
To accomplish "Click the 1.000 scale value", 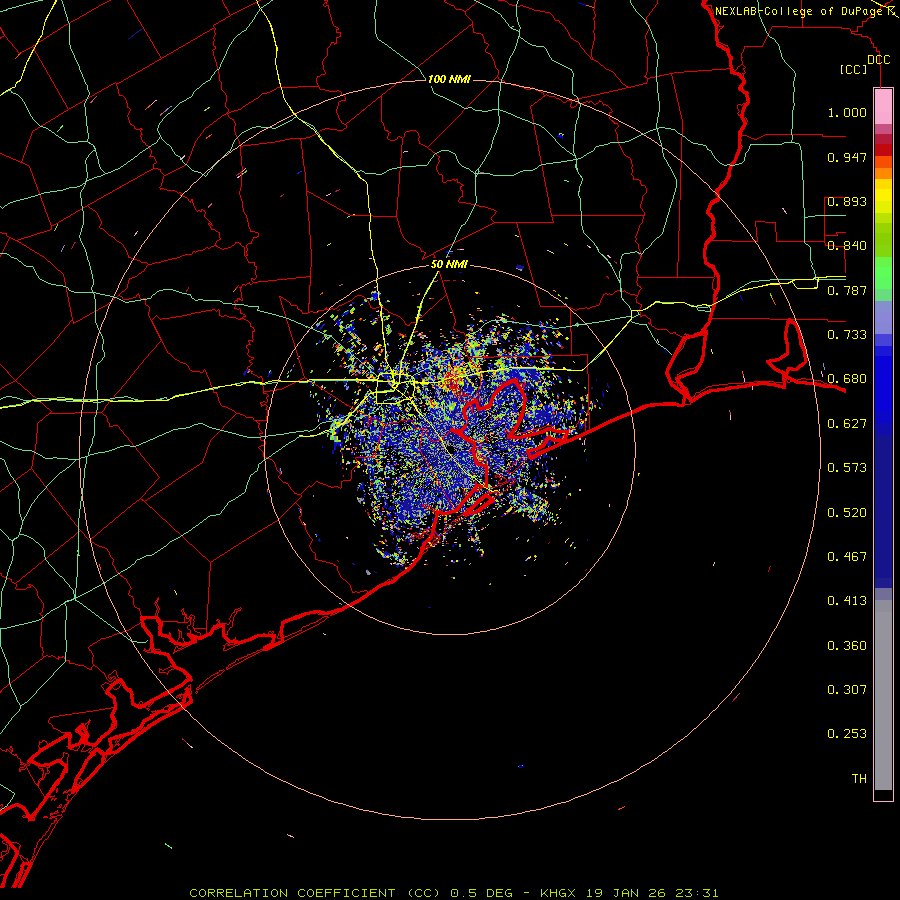I will tap(847, 112).
